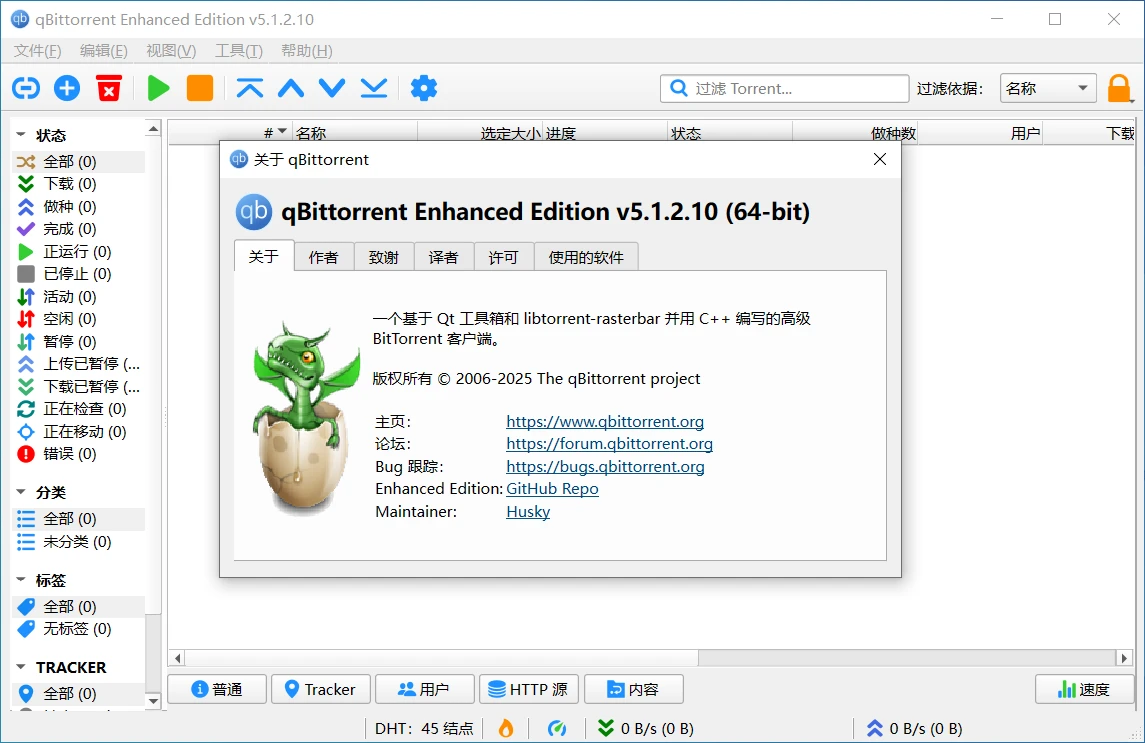Open the GitHub Repo link
The width and height of the screenshot is (1145, 743).
[552, 489]
